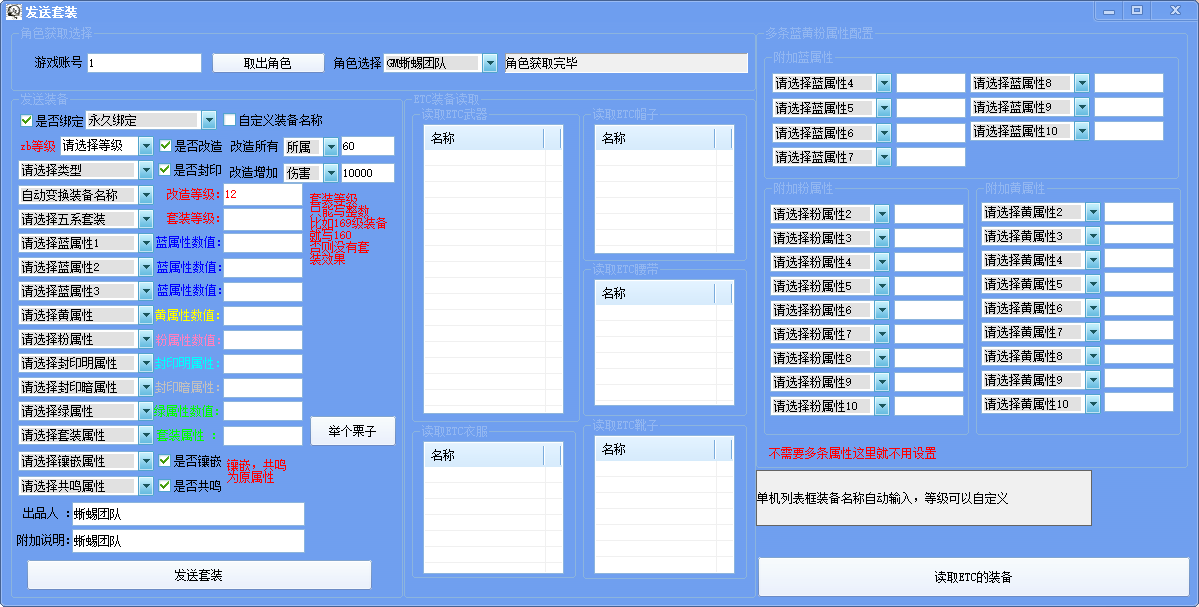Uncheck the 是否共鸣 checkbox
The height and width of the screenshot is (607, 1199).
[x=166, y=486]
